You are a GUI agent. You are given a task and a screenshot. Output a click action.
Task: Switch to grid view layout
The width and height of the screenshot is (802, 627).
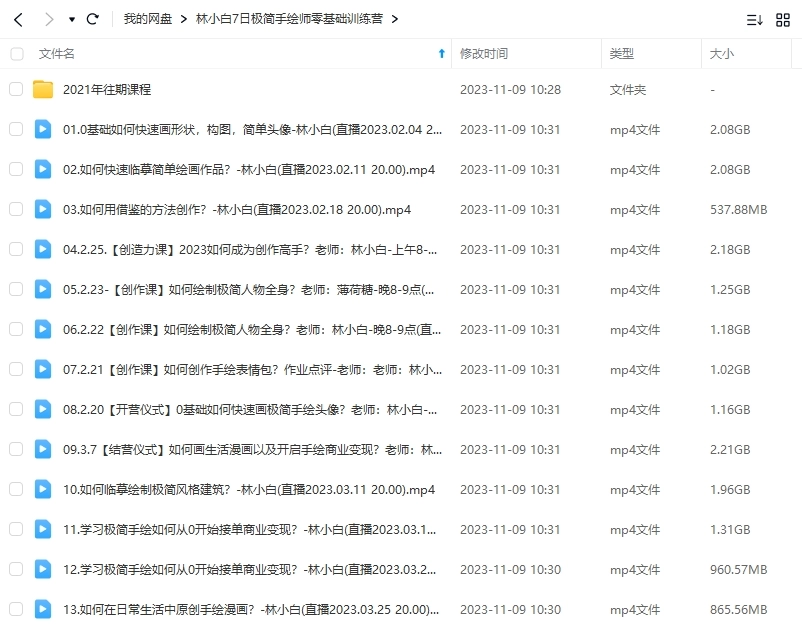coord(783,19)
